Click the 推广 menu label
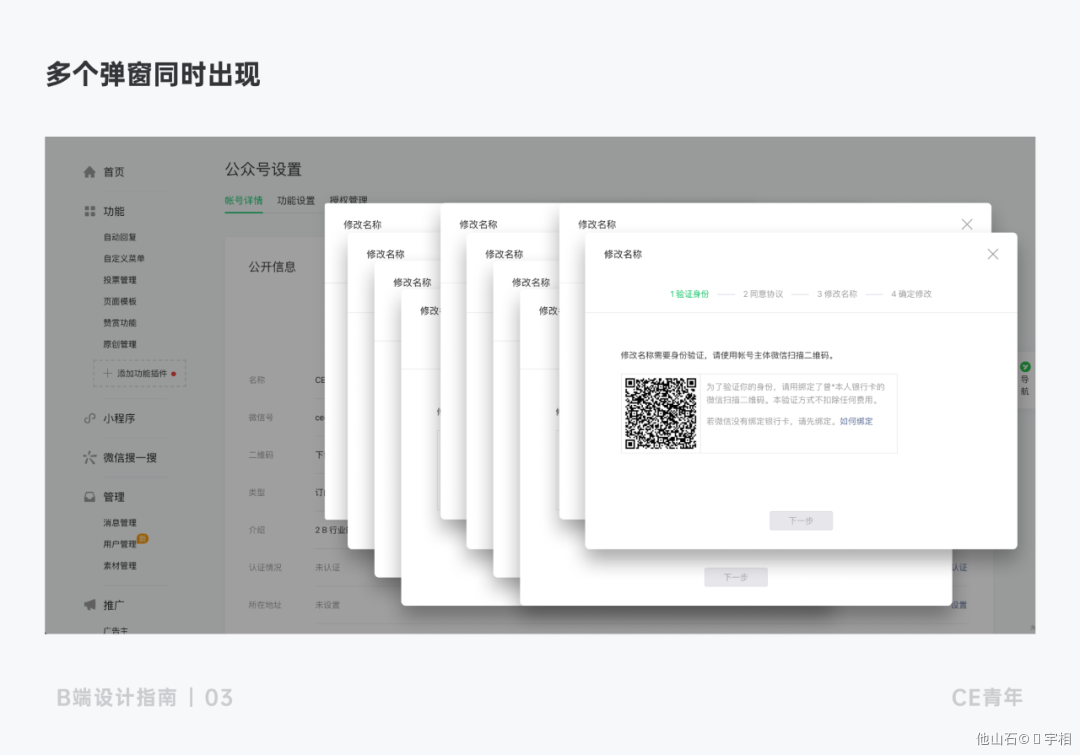The image size is (1080, 755). click(114, 605)
